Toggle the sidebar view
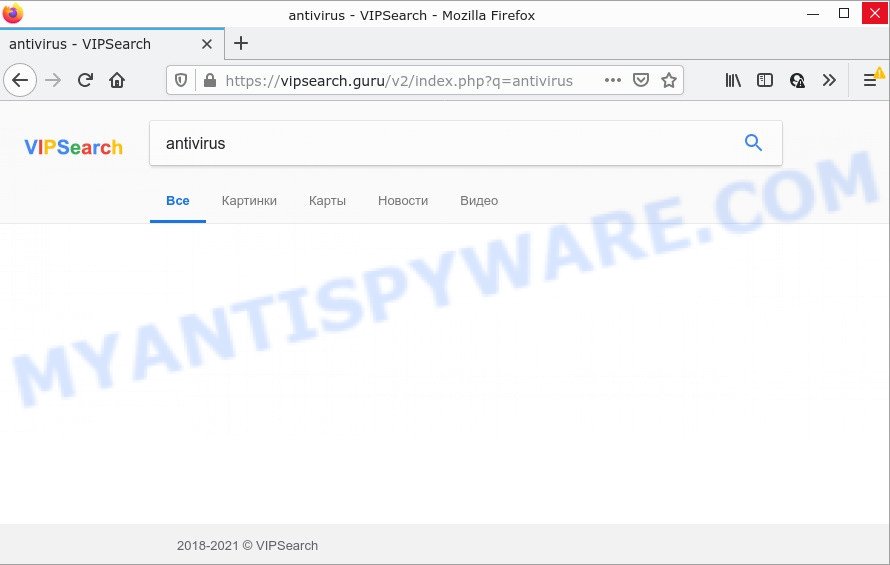The image size is (890, 565). pos(765,81)
